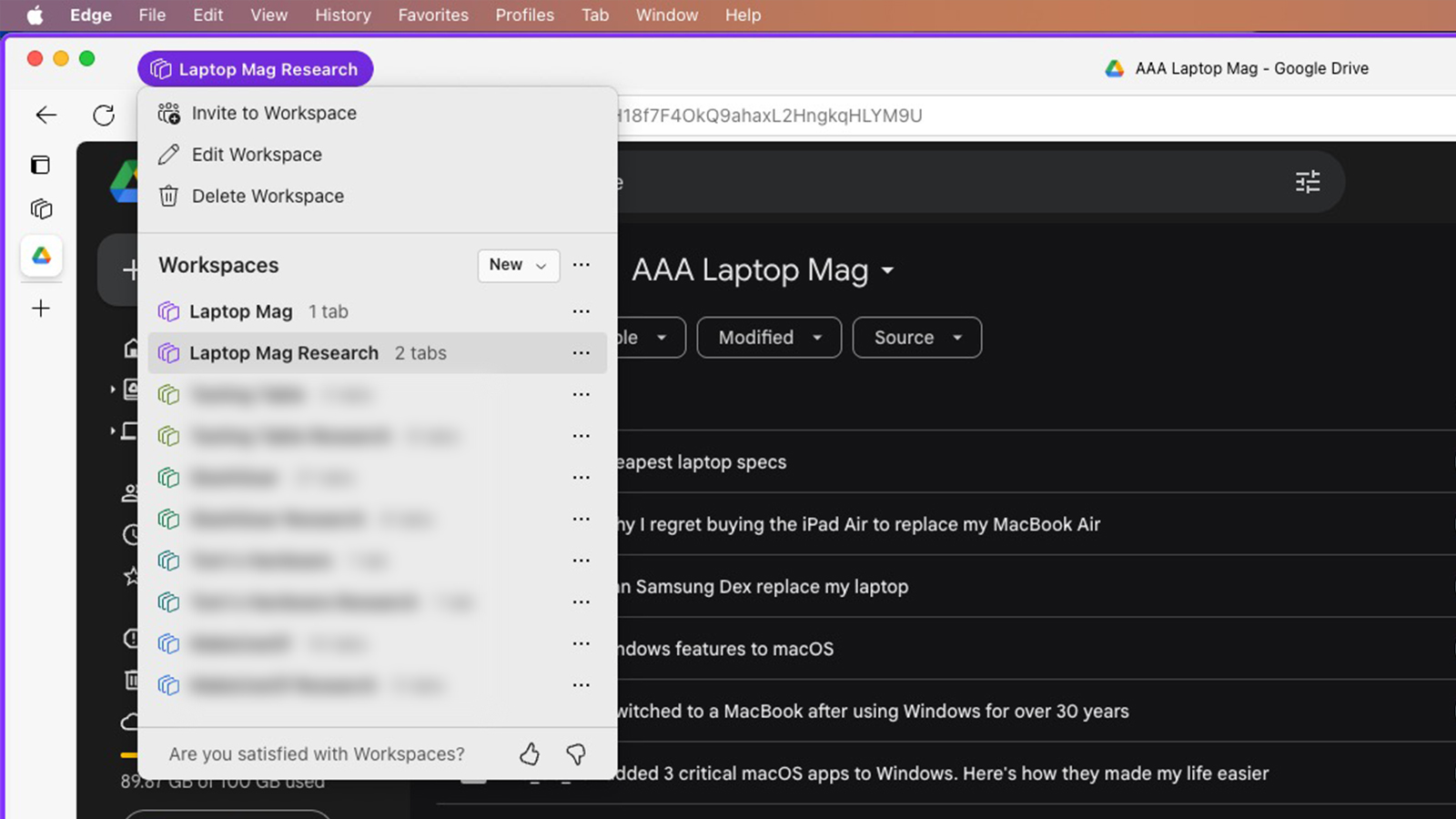Open the New workspace dropdown
This screenshot has width=1456, height=819.
[519, 265]
